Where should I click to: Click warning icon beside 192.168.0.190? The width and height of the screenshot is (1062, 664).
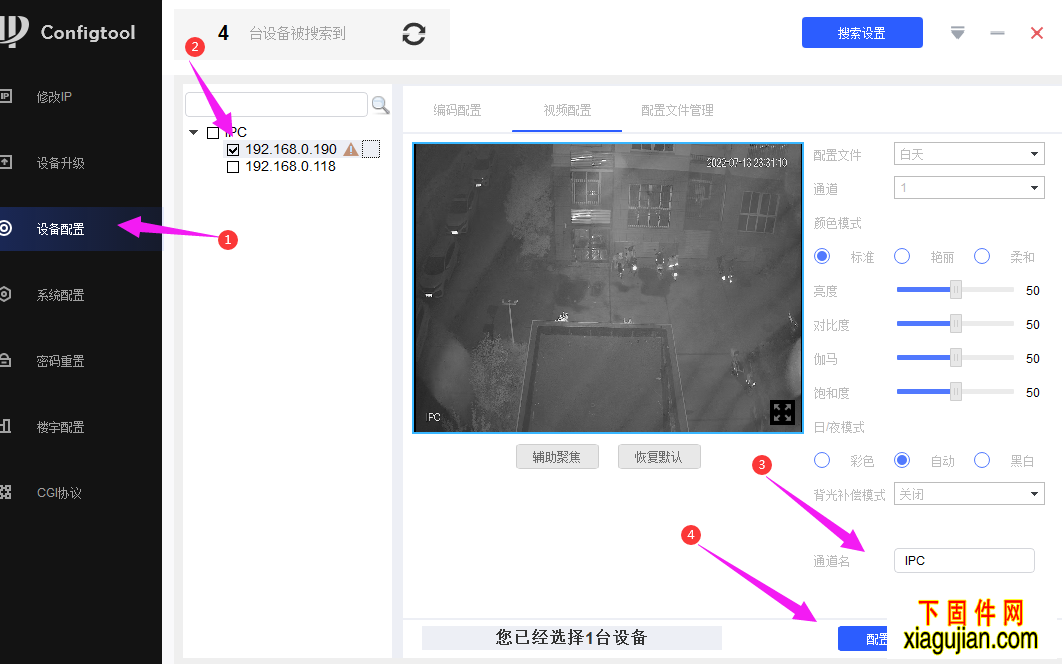350,150
